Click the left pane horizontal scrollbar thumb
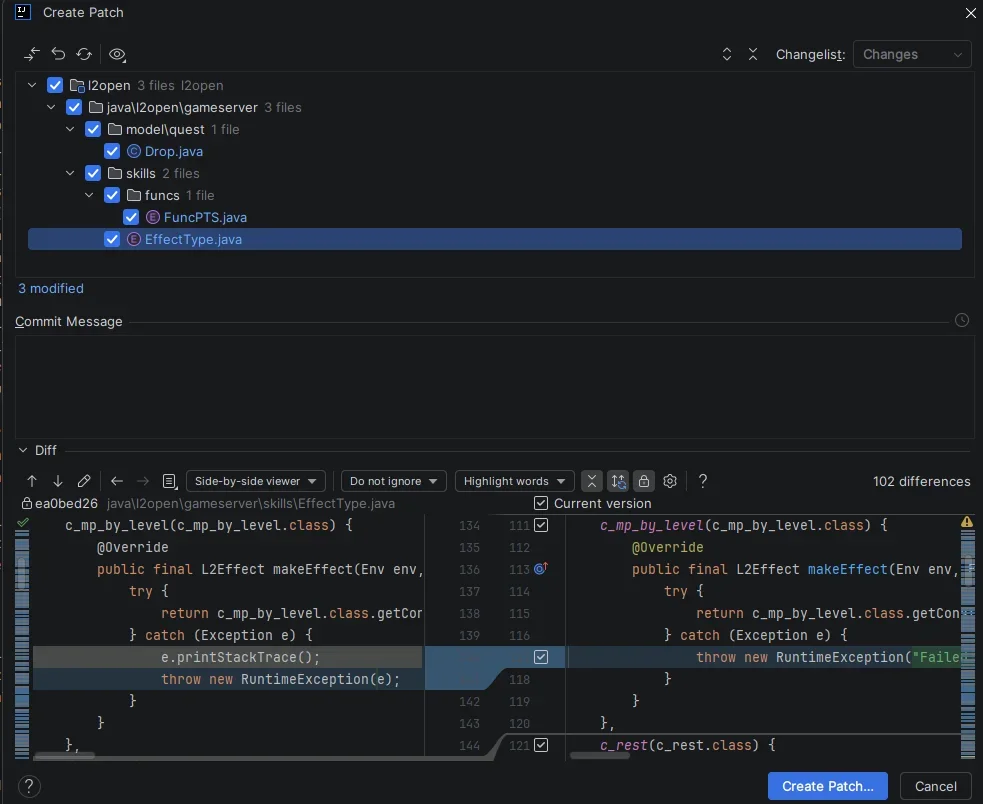Viewport: 983px width, 804px height. pos(65,756)
